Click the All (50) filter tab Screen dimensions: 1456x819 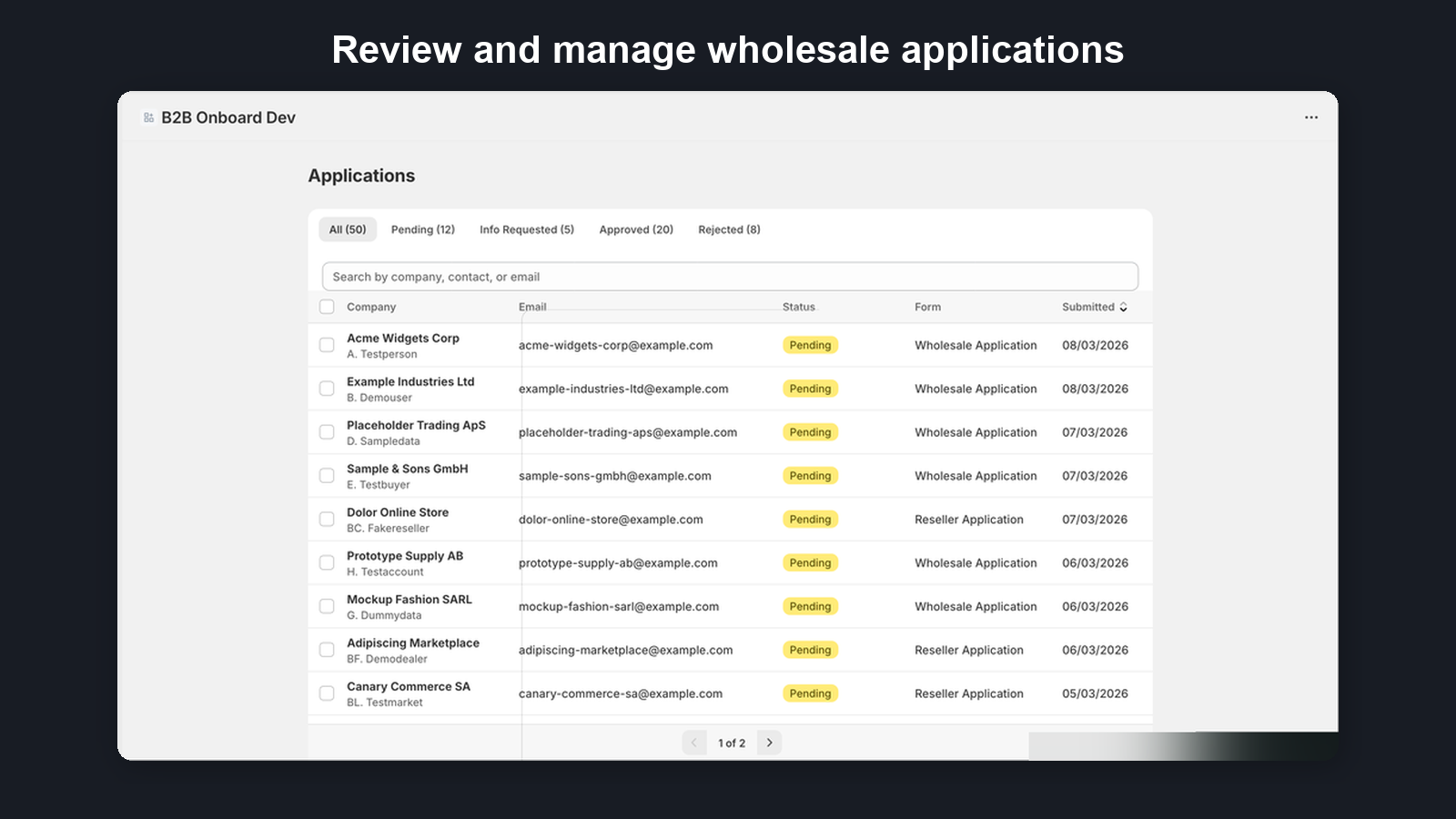(347, 229)
